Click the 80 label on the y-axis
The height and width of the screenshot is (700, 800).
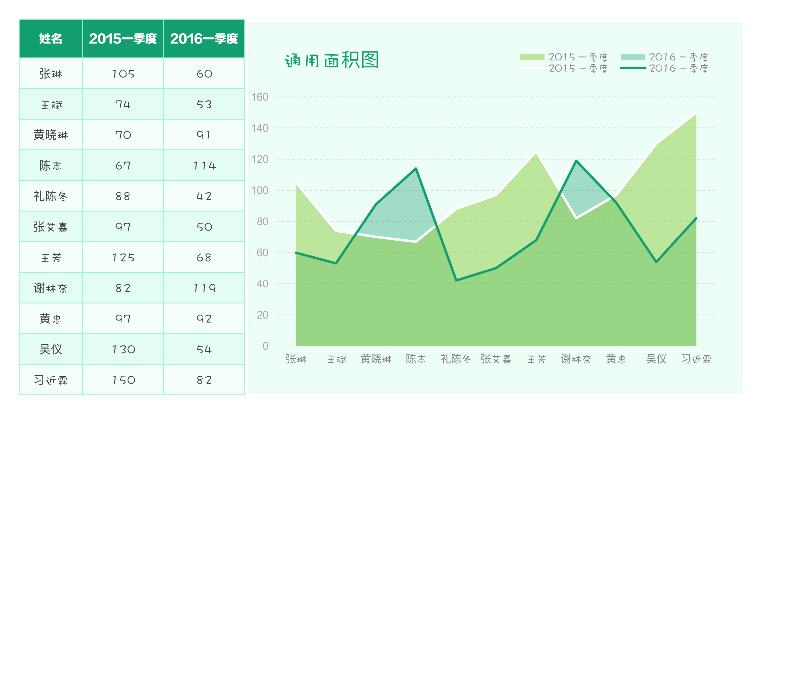pyautogui.click(x=262, y=221)
